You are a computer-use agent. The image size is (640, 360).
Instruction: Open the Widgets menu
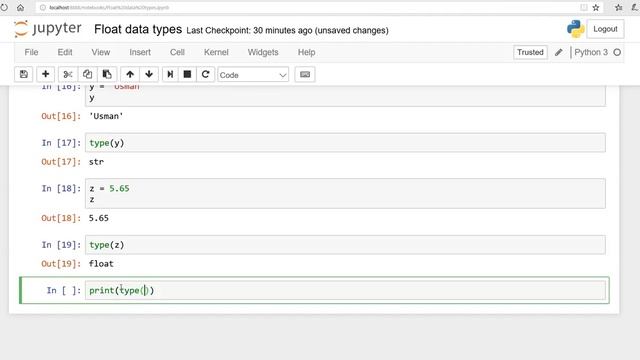[263, 52]
